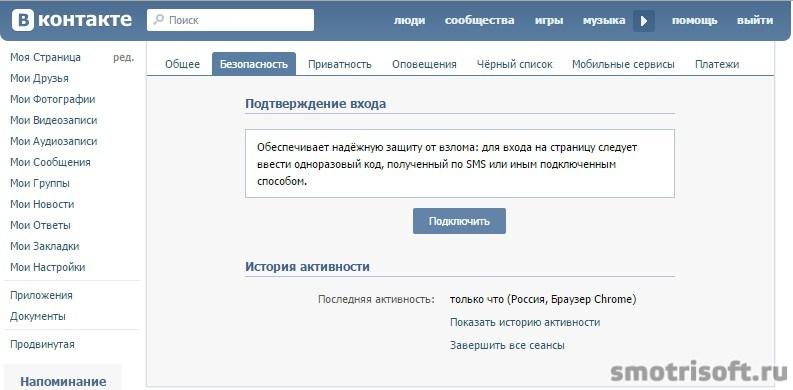Open the сообщества header menu
793x390 pixels.
479,20
